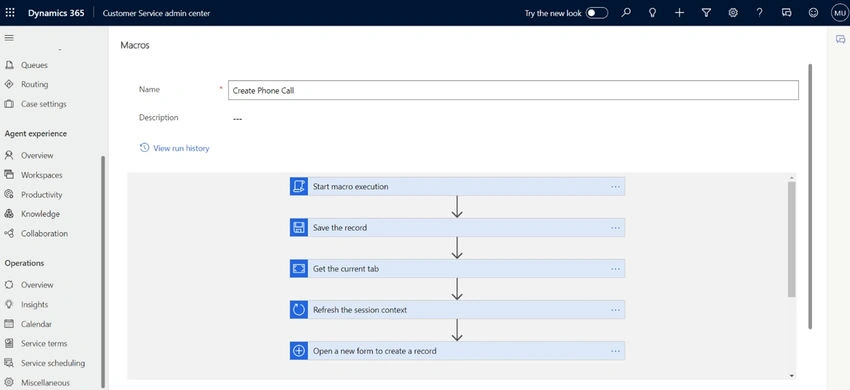This screenshot has width=850, height=390.
Task: Go to Operations Overview in sidebar
Action: click(37, 285)
